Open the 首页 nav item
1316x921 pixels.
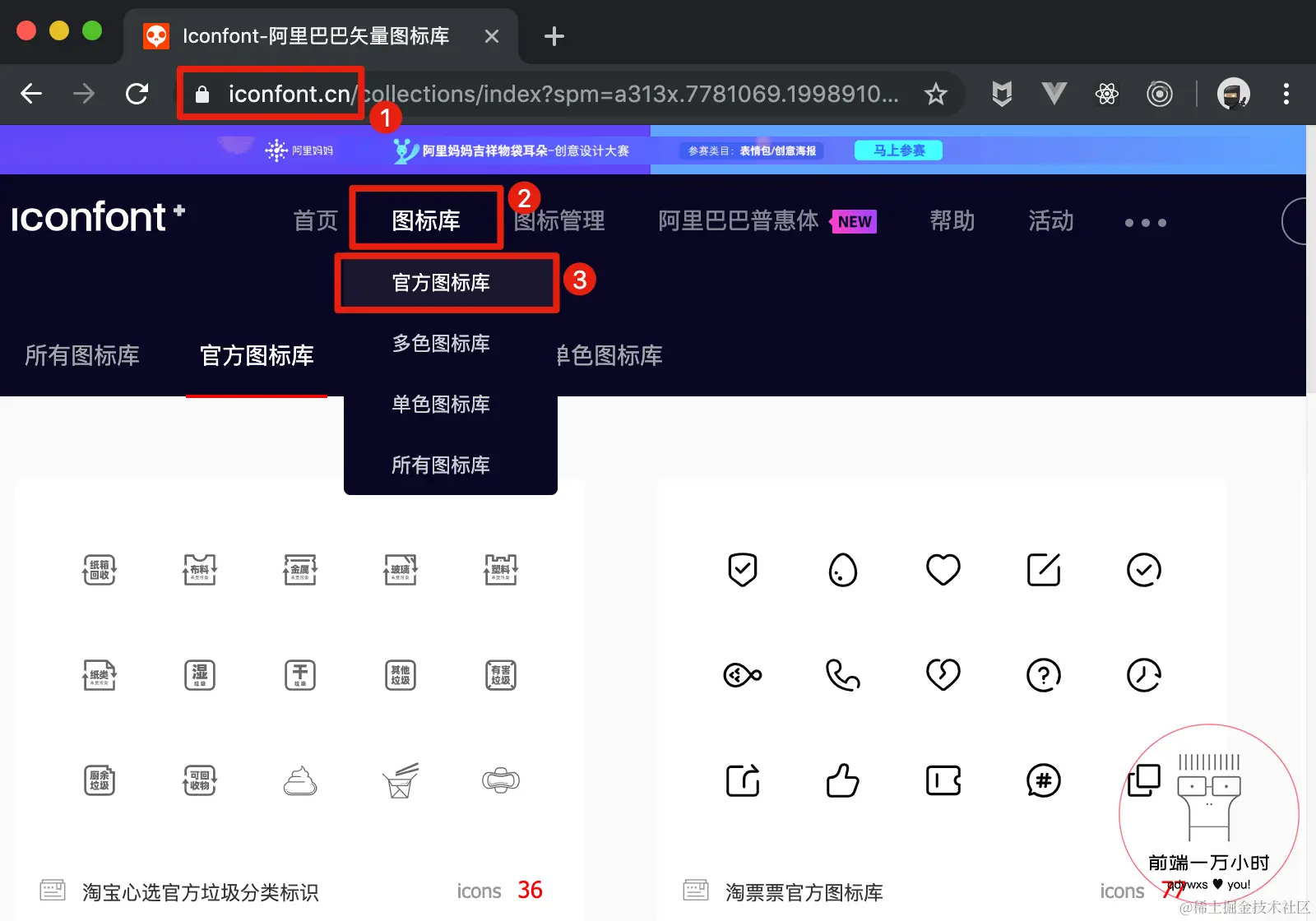pyautogui.click(x=316, y=220)
